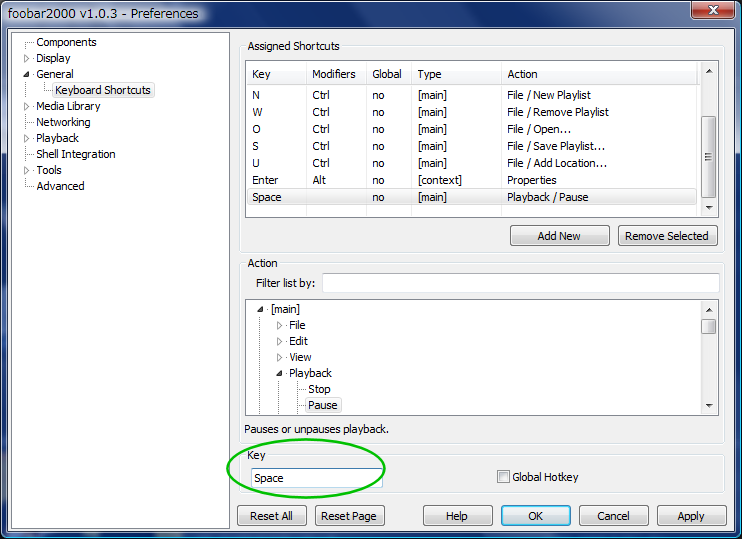Enable the Global Hotkey checkbox
The image size is (742, 539).
click(503, 477)
